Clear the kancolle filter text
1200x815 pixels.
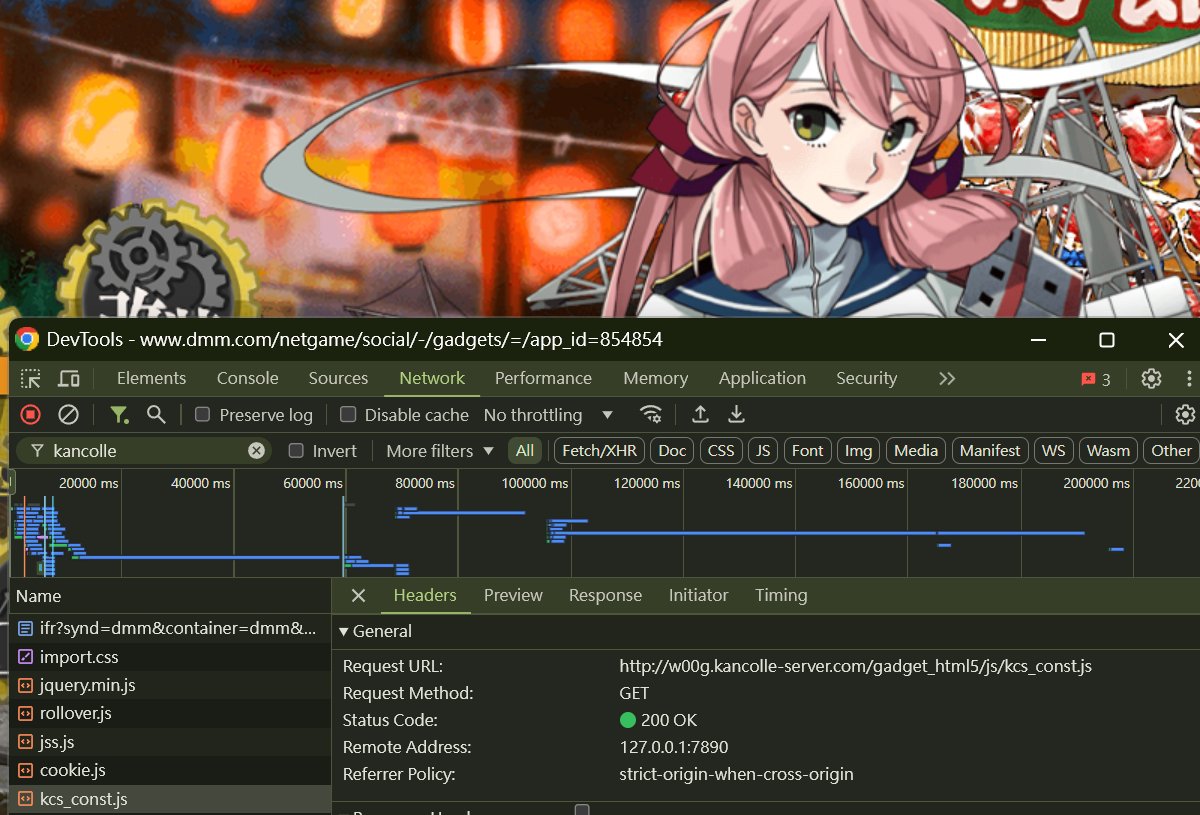256,451
